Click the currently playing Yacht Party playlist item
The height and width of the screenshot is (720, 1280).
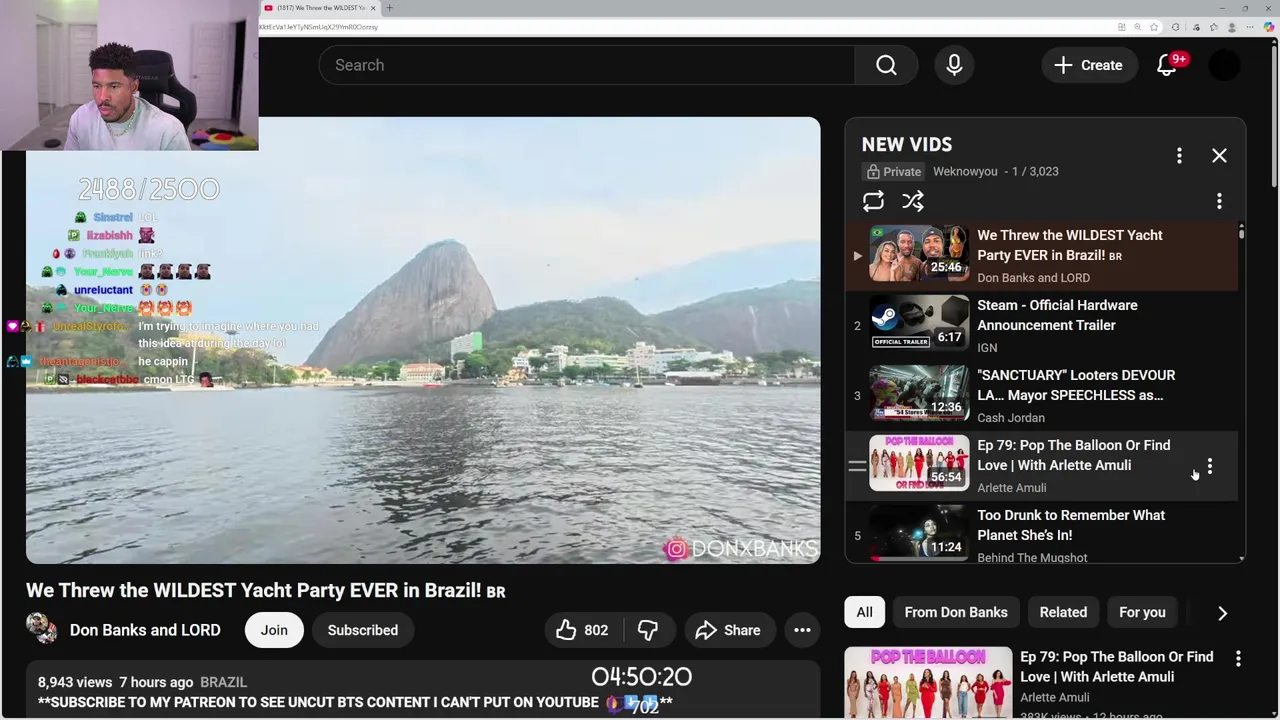pyautogui.click(x=1041, y=255)
